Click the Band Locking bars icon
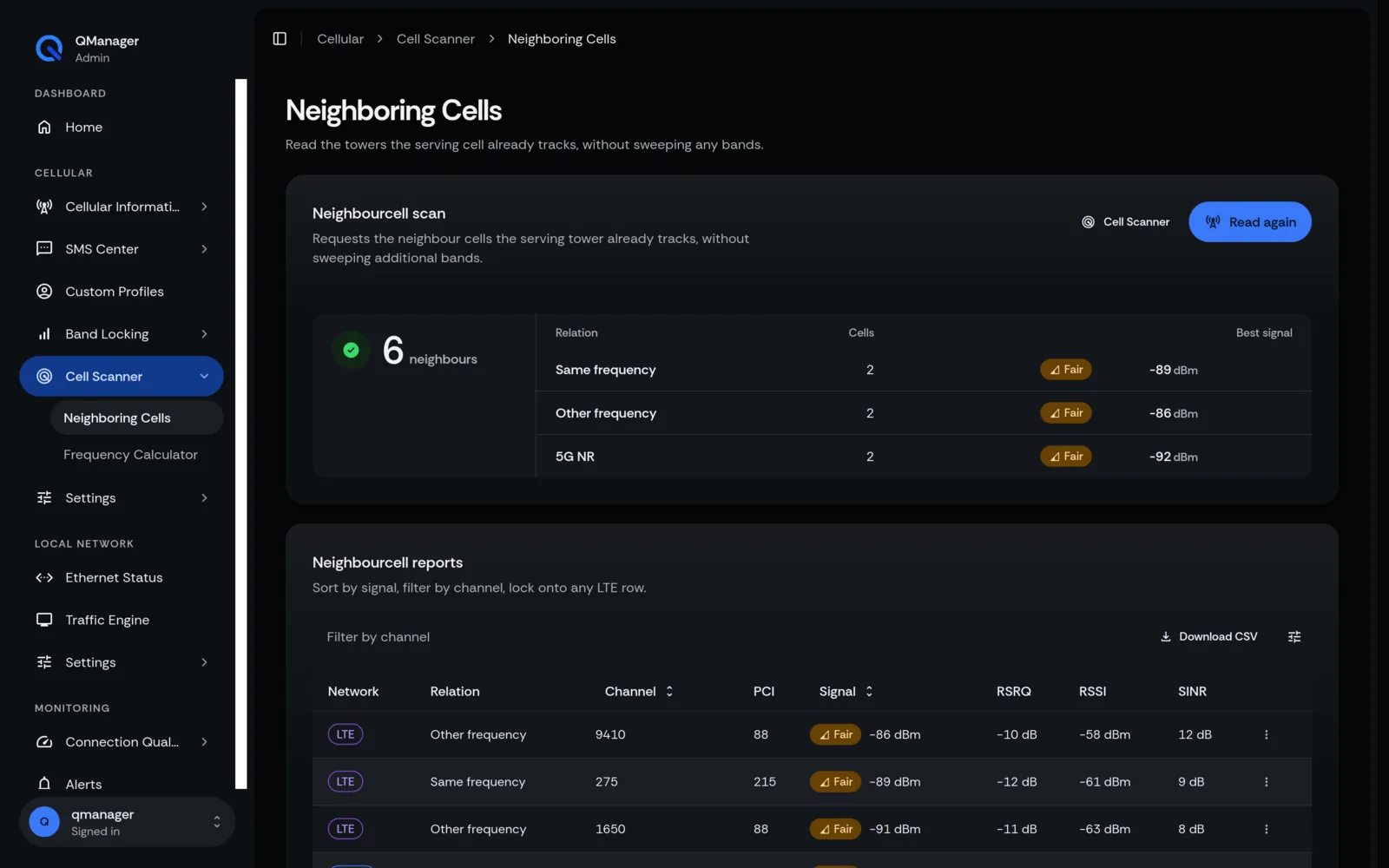Screen dimensions: 1389x868 pos(44,334)
